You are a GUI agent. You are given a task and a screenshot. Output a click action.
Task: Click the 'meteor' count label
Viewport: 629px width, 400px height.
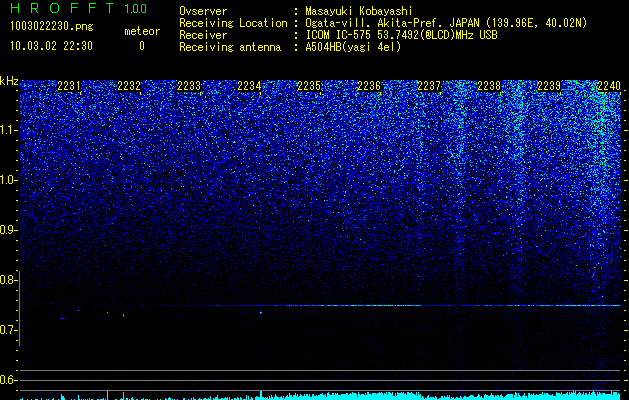point(142,31)
